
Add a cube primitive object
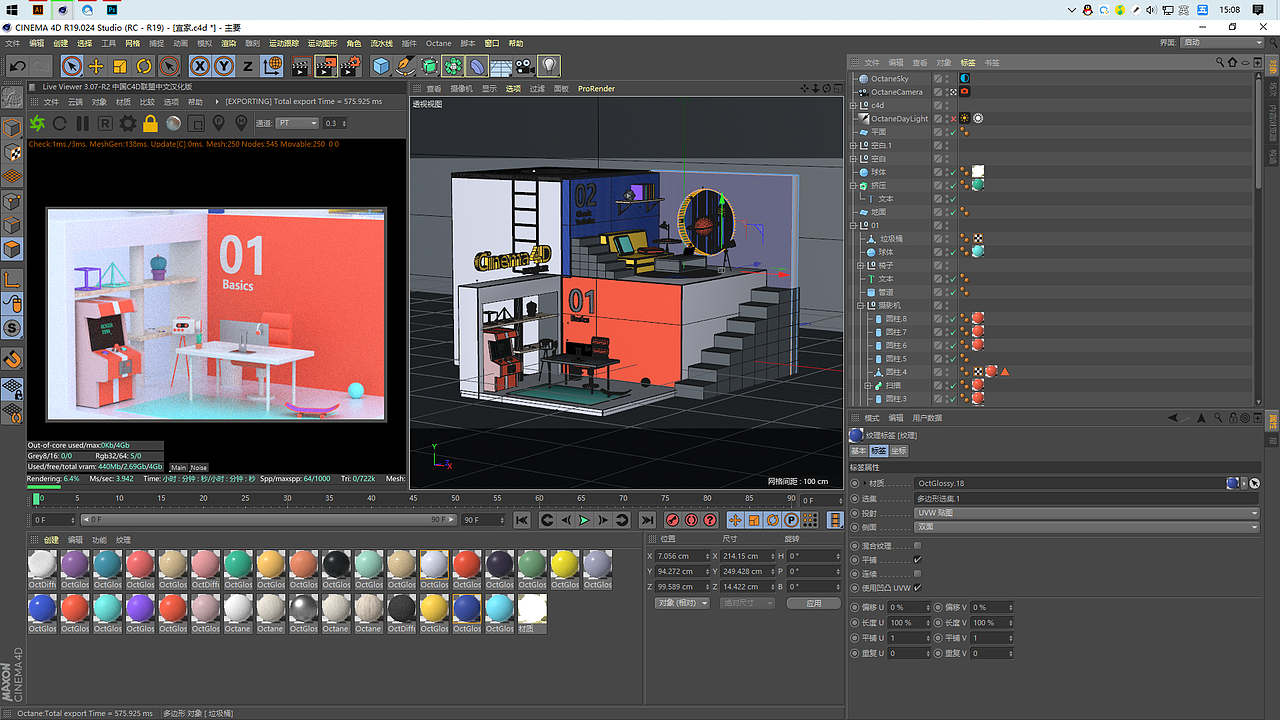coord(381,66)
